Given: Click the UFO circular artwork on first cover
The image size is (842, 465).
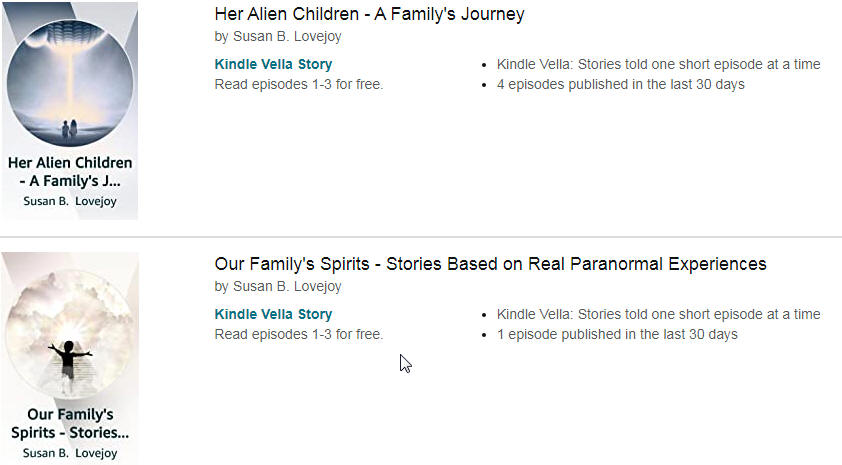Looking at the screenshot, I should [69, 82].
